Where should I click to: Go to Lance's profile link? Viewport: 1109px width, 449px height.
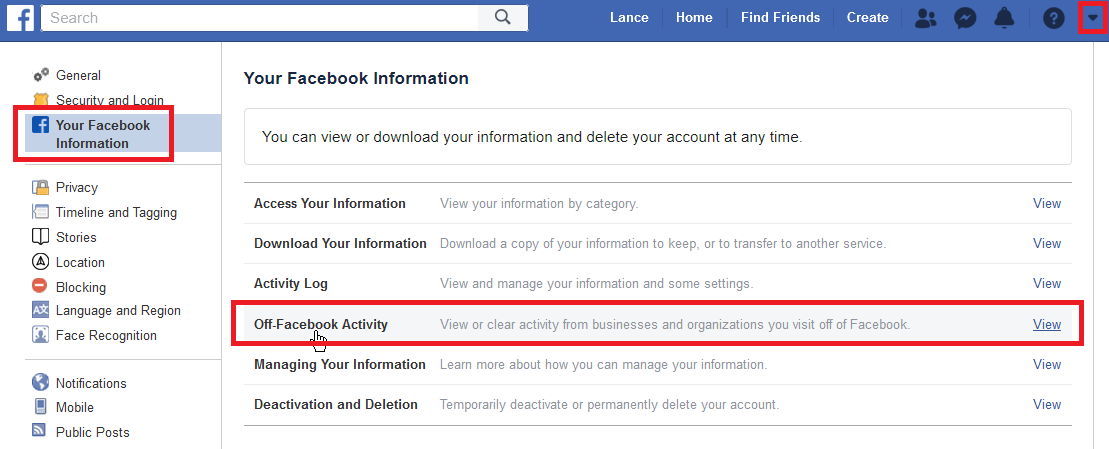point(629,17)
